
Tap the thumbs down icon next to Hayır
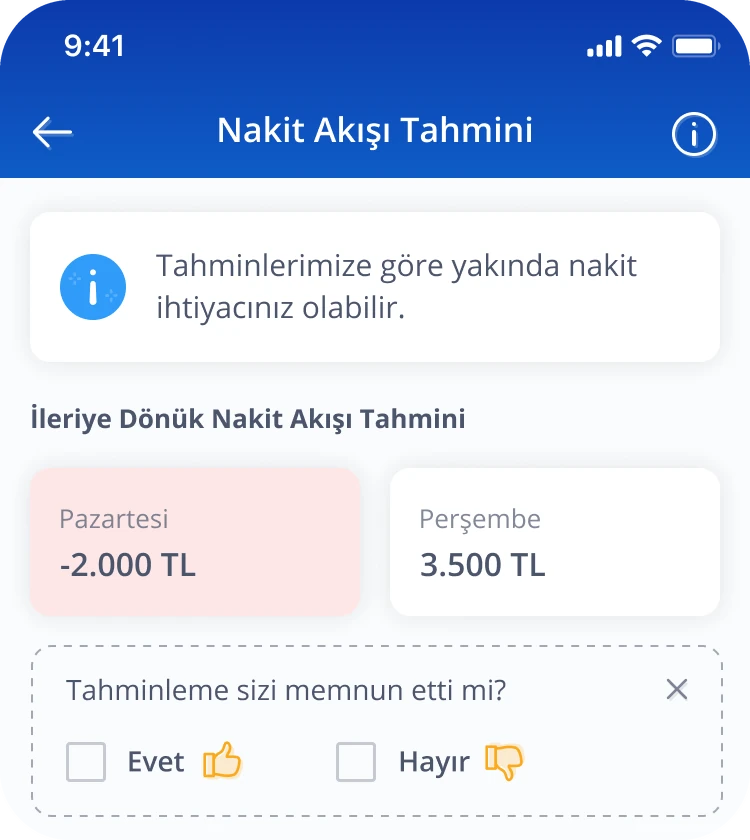[503, 761]
